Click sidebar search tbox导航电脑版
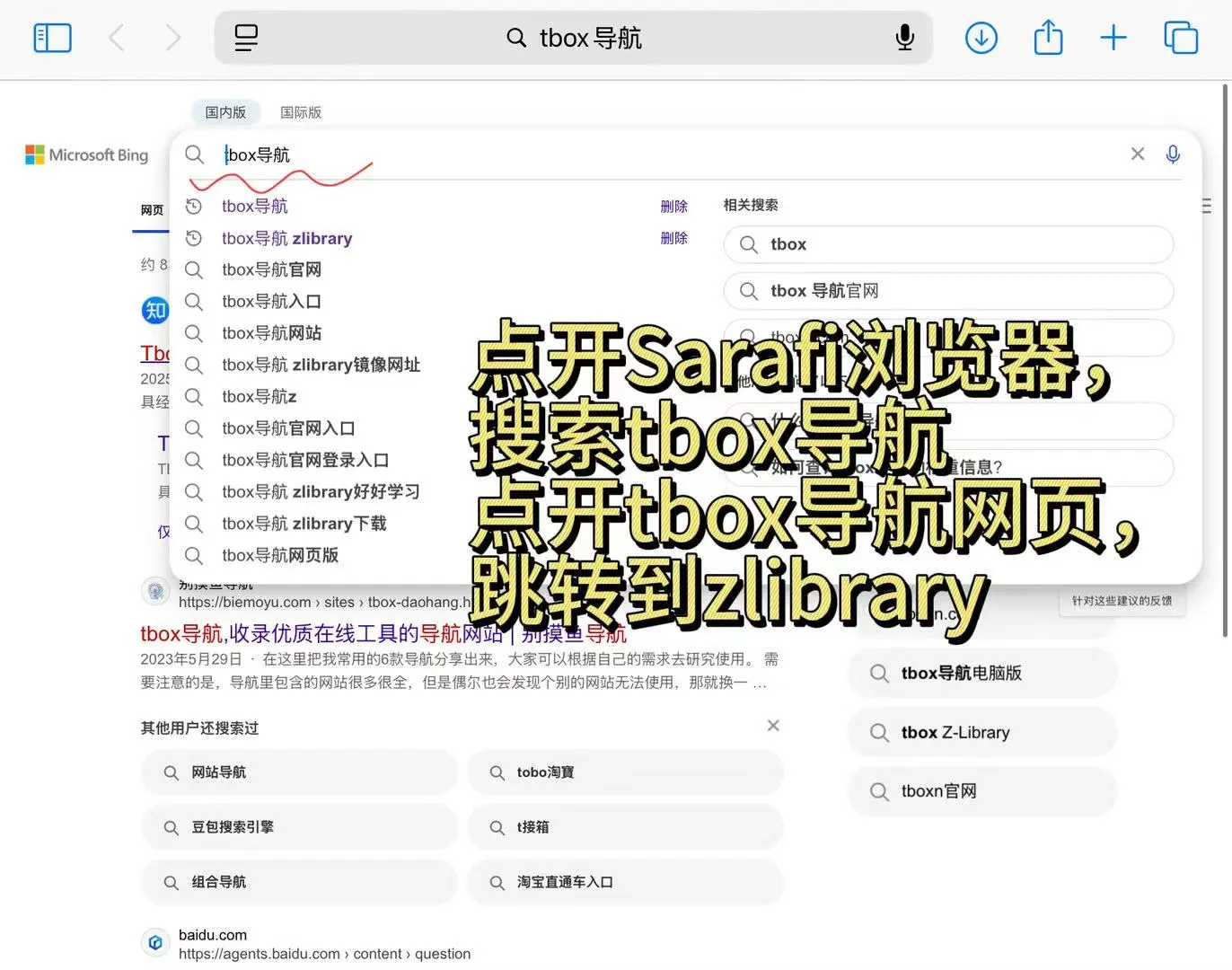The image size is (1232, 970). pos(982,674)
